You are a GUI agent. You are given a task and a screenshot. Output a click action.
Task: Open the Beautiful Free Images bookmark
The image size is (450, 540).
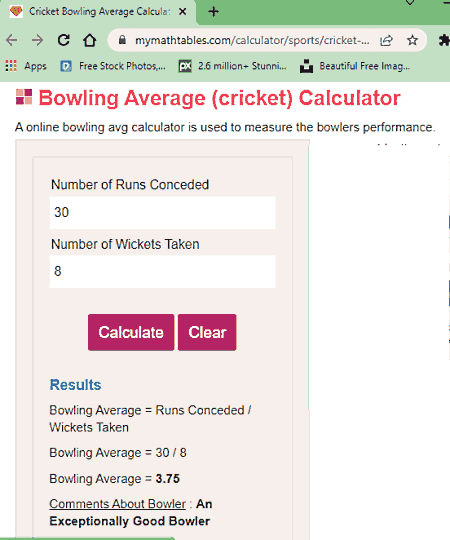(x=355, y=66)
